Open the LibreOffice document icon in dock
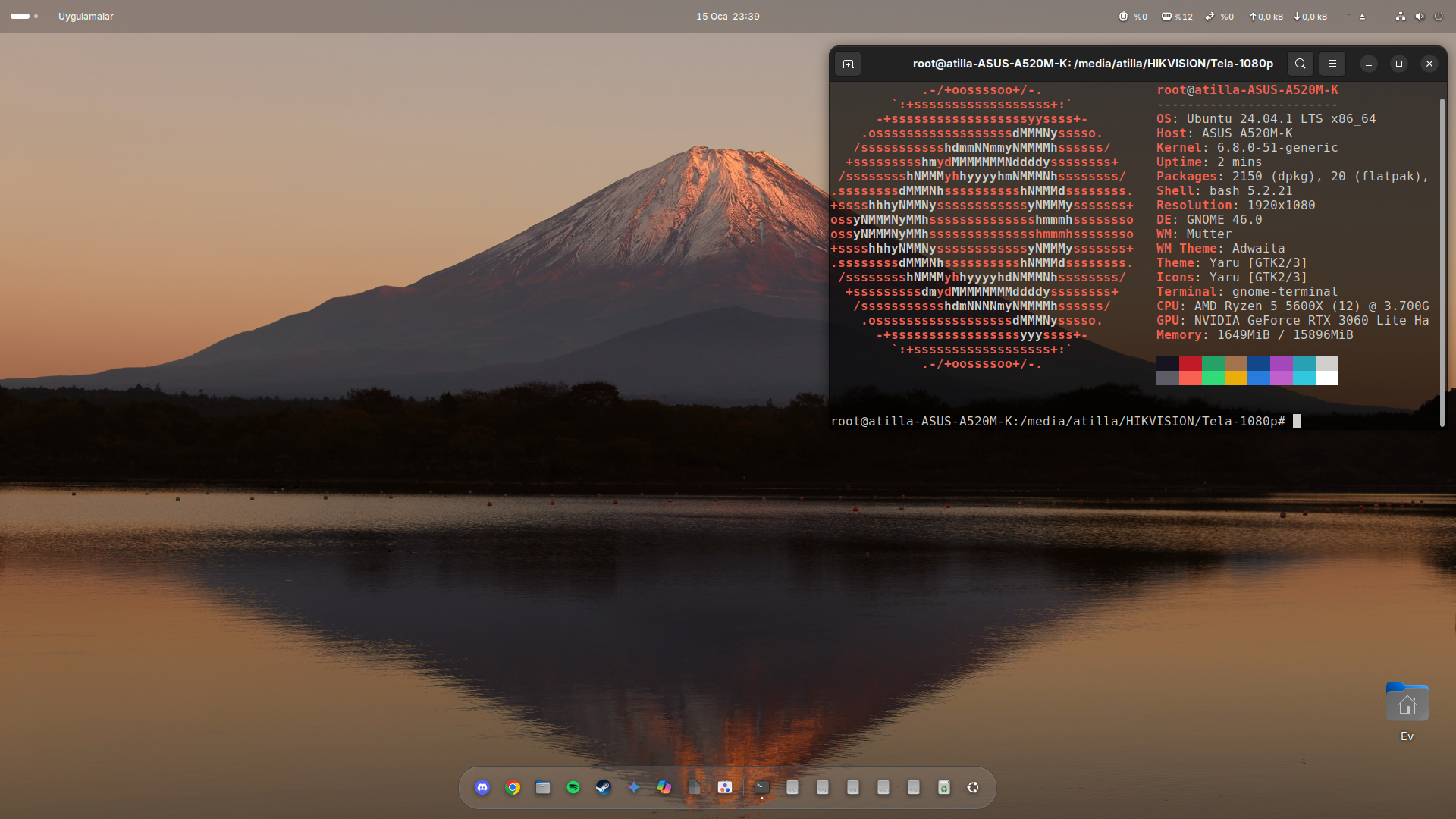Image resolution: width=1456 pixels, height=819 pixels. [695, 787]
